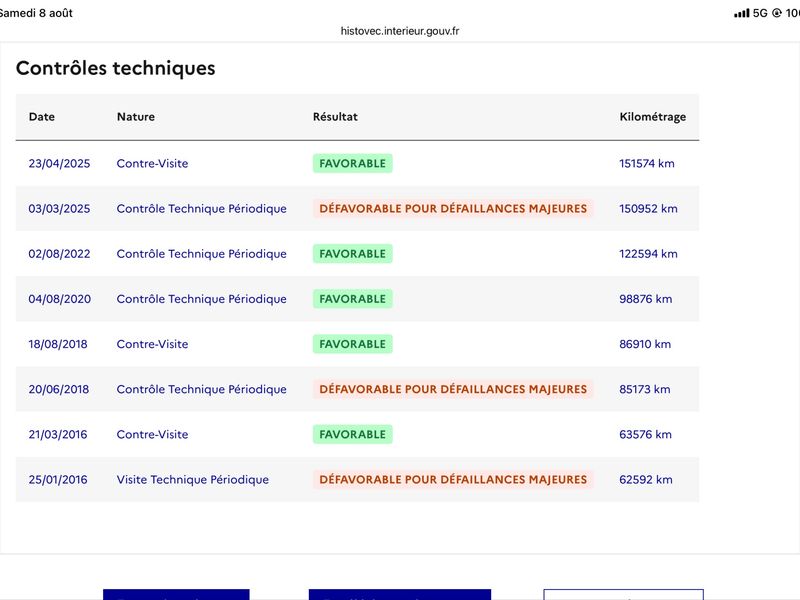Click the FAVORABLE badge for 23/04/2025
The image size is (800, 600).
[353, 163]
